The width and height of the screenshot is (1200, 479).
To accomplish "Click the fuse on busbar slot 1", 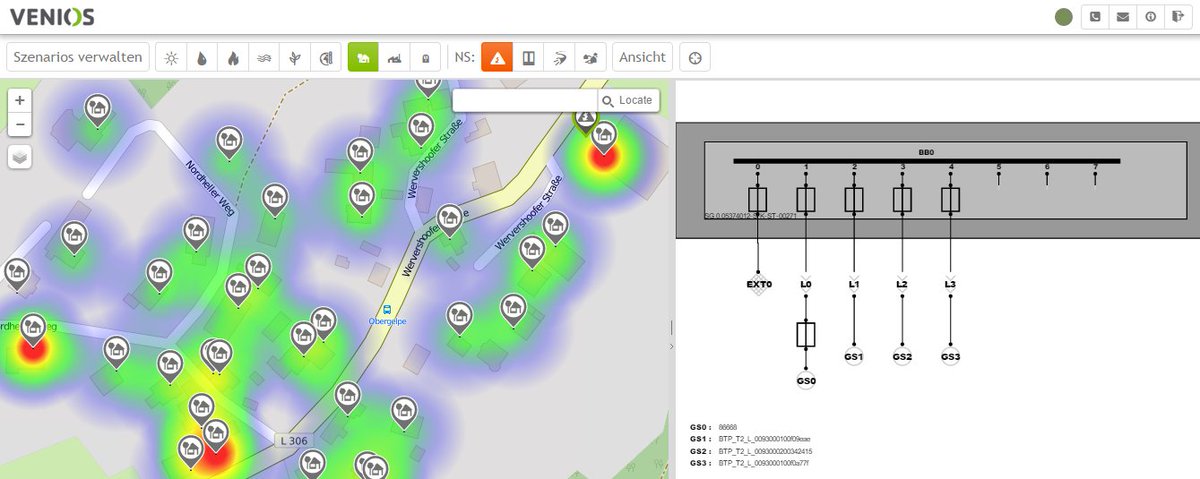I will [x=806, y=200].
